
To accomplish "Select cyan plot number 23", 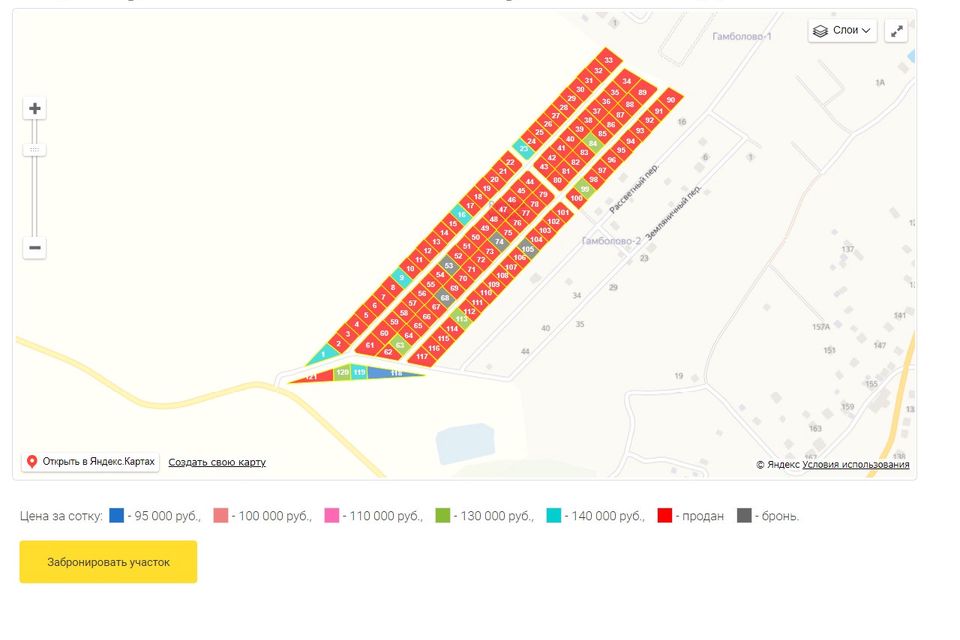I will point(523,148).
